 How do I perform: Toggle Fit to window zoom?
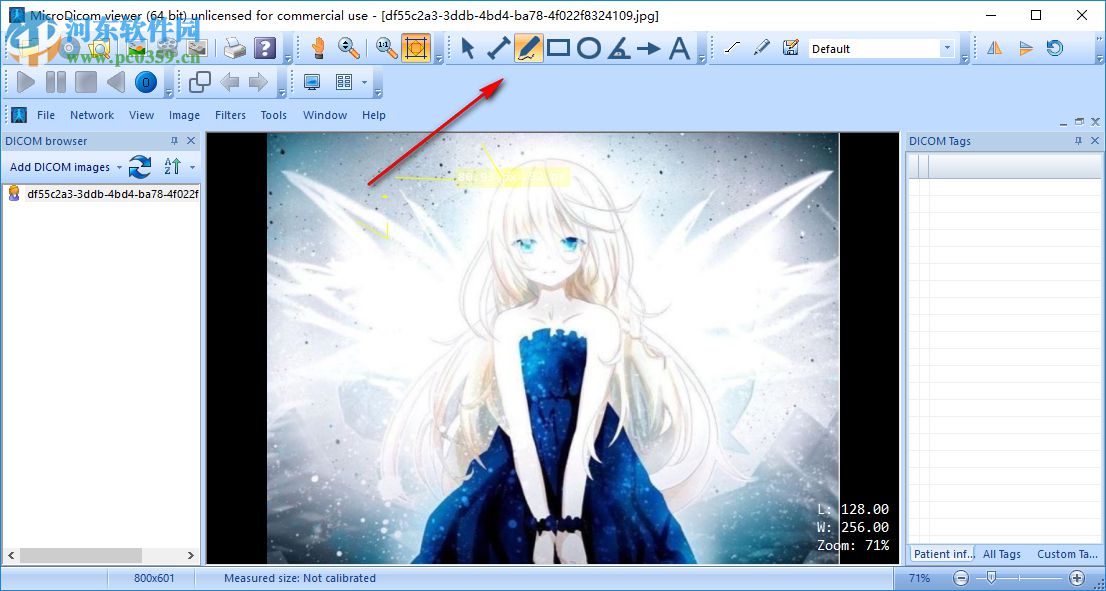[415, 48]
